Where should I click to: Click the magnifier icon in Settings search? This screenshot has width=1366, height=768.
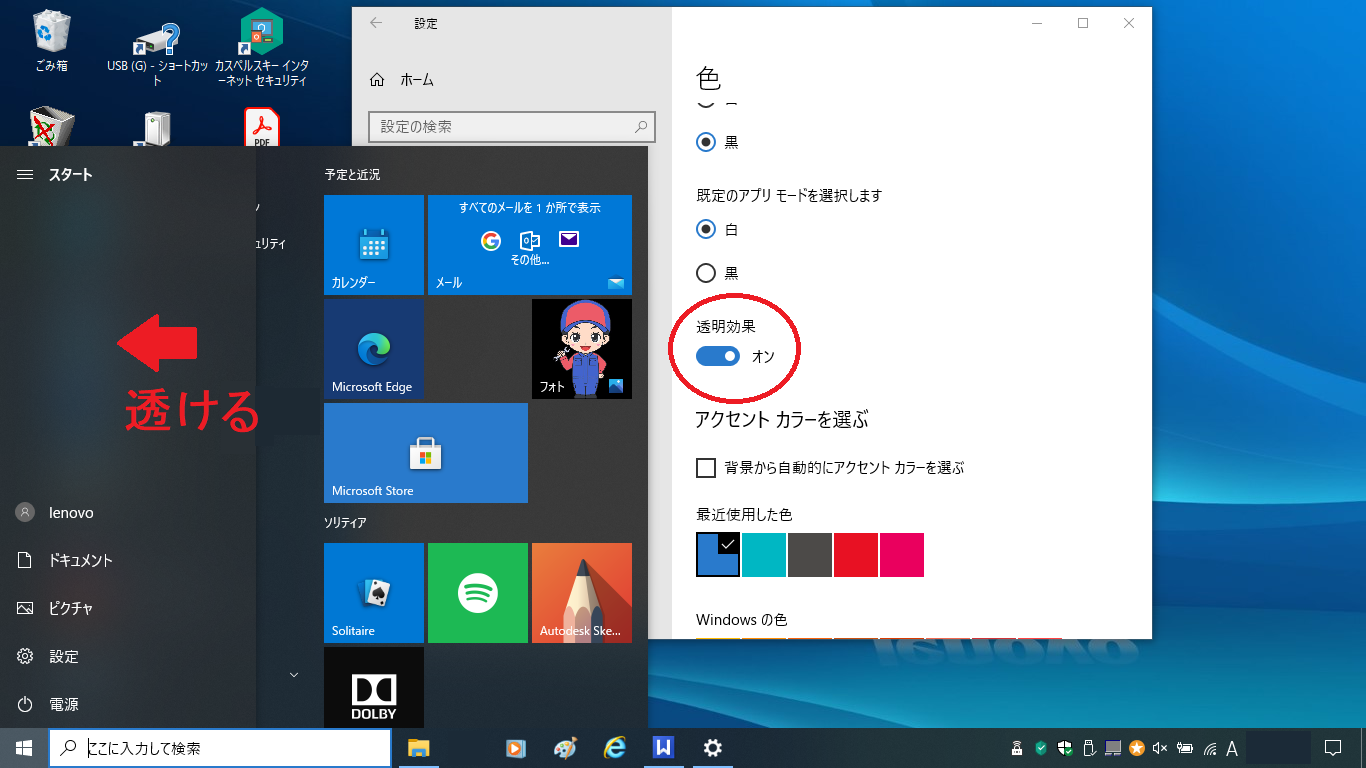click(x=641, y=127)
